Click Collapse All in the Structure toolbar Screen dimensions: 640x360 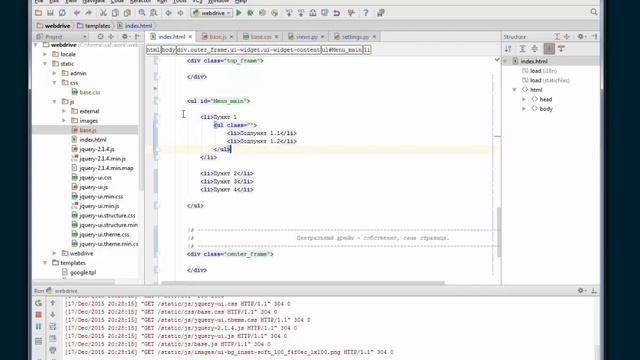[x=535, y=49]
